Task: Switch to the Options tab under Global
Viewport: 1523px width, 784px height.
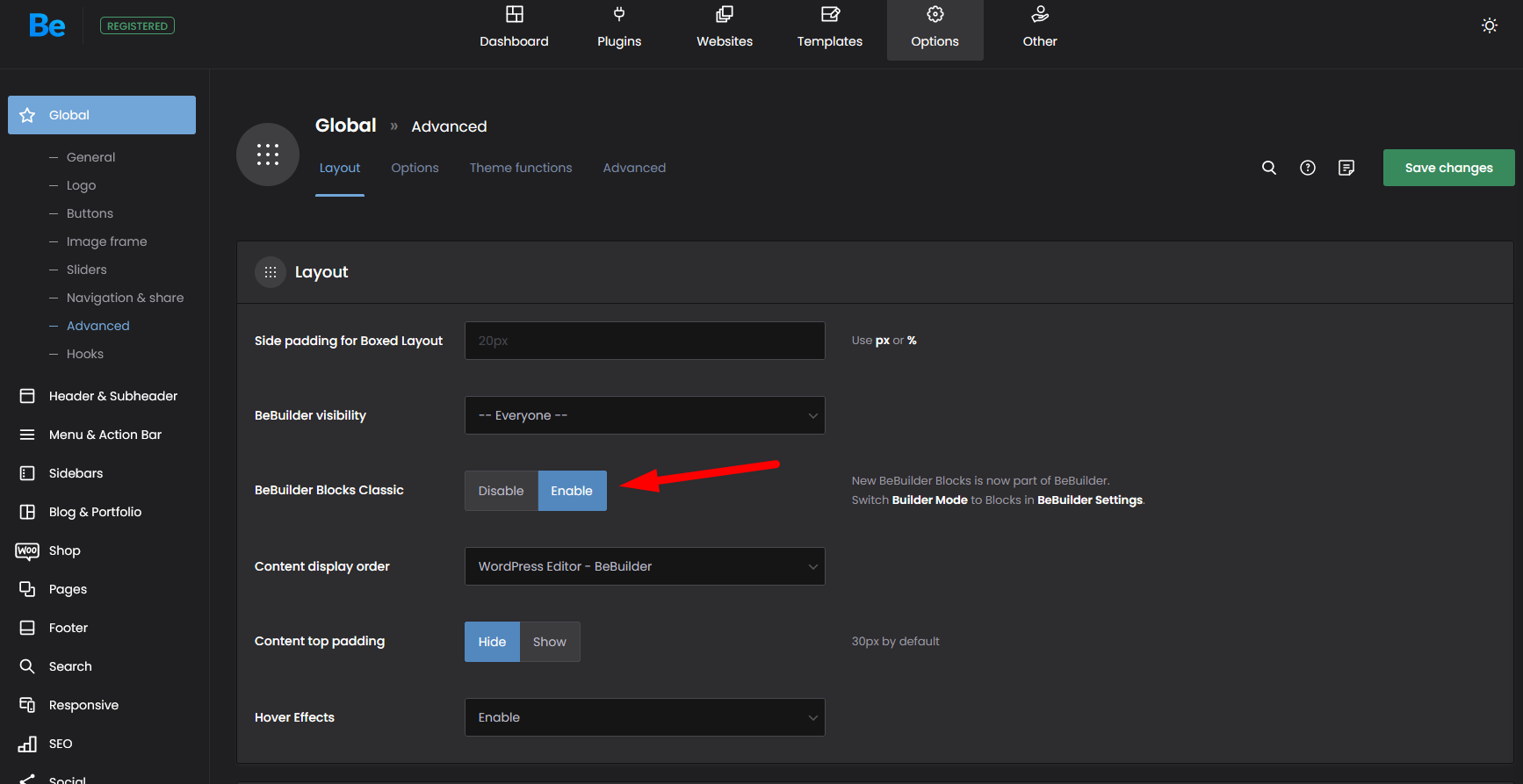Action: click(415, 168)
